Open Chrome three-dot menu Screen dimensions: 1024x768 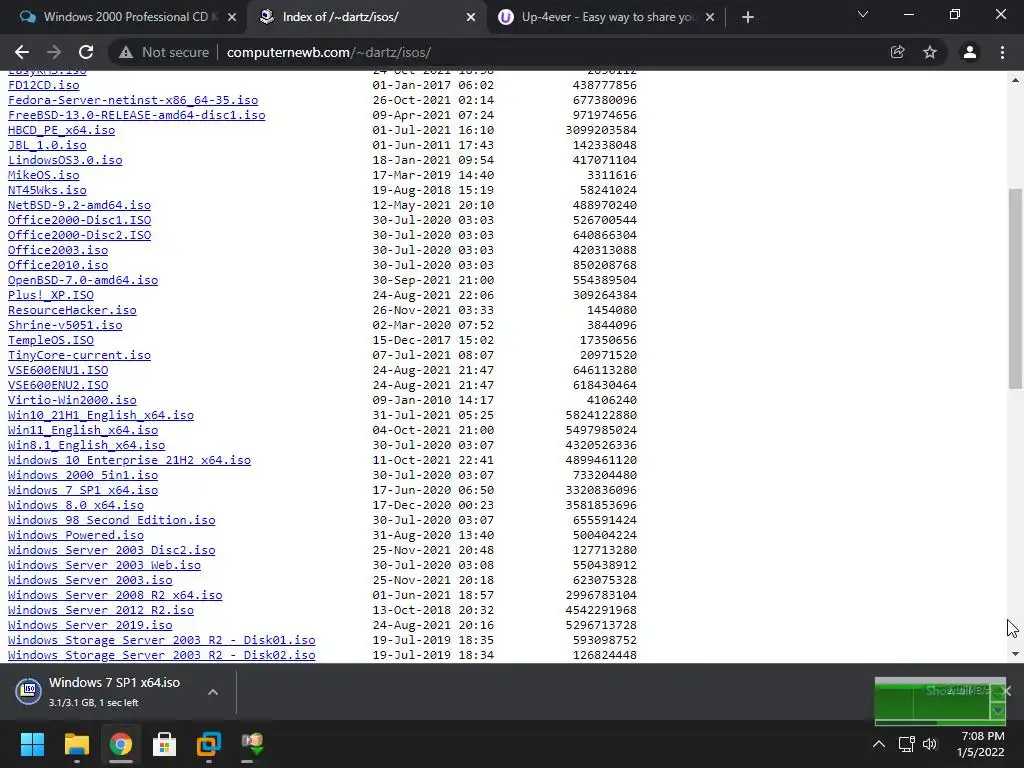tap(1002, 52)
